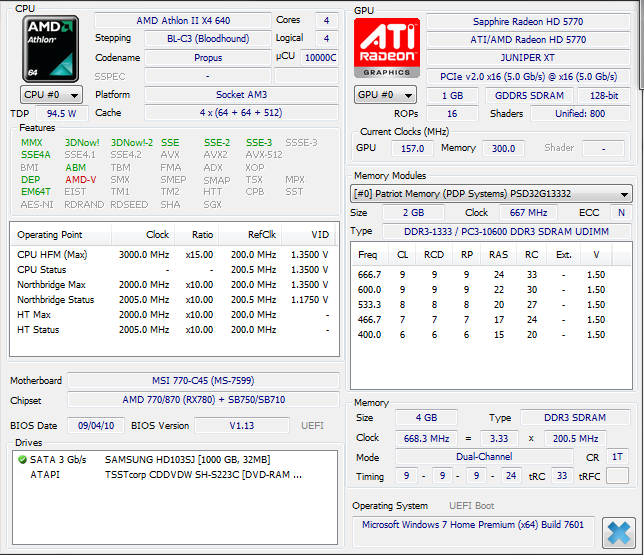
Task: Select the CPU HFM (Max) row
Action: 173,255
